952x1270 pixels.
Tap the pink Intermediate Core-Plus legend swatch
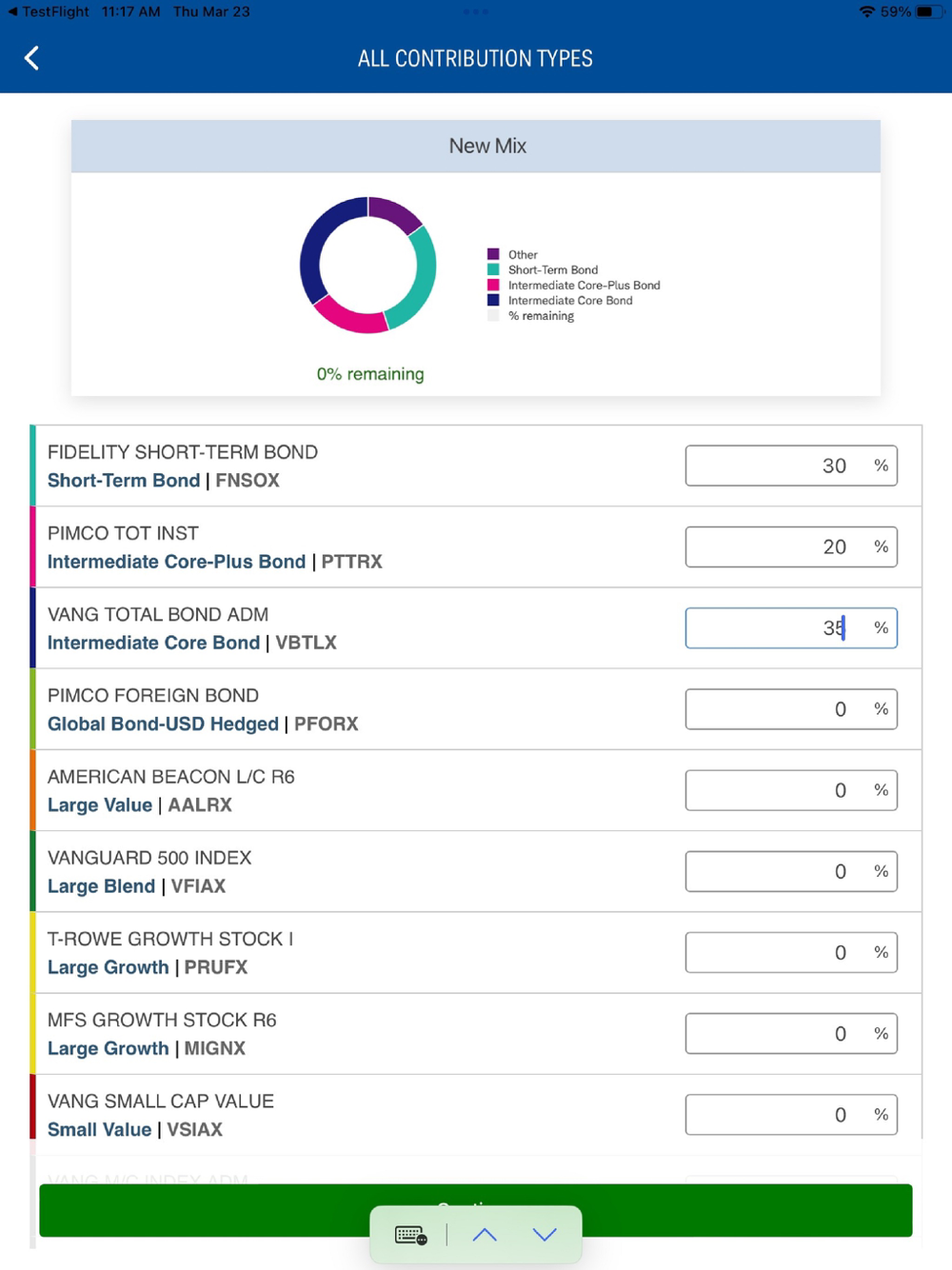click(x=493, y=285)
